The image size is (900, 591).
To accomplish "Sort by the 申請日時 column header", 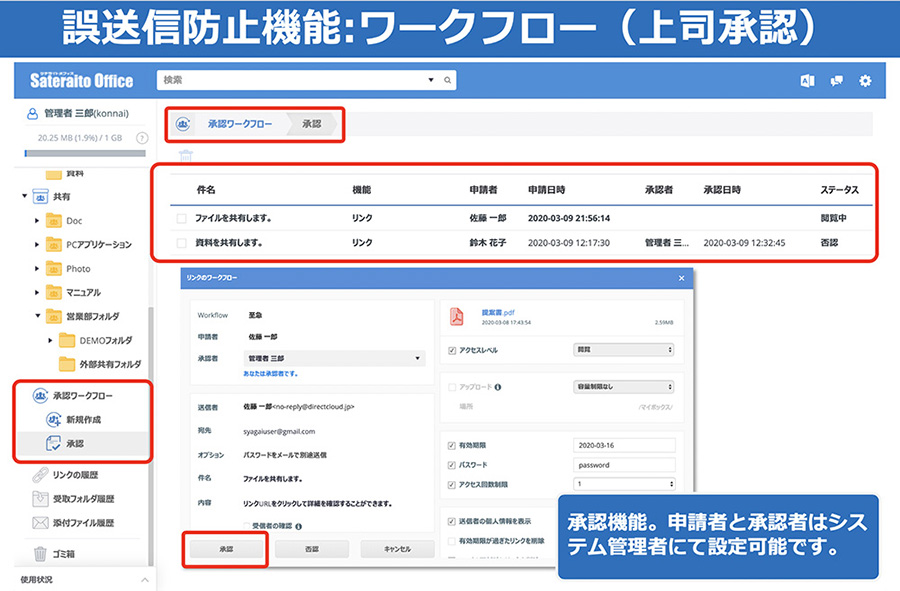I will click(546, 190).
